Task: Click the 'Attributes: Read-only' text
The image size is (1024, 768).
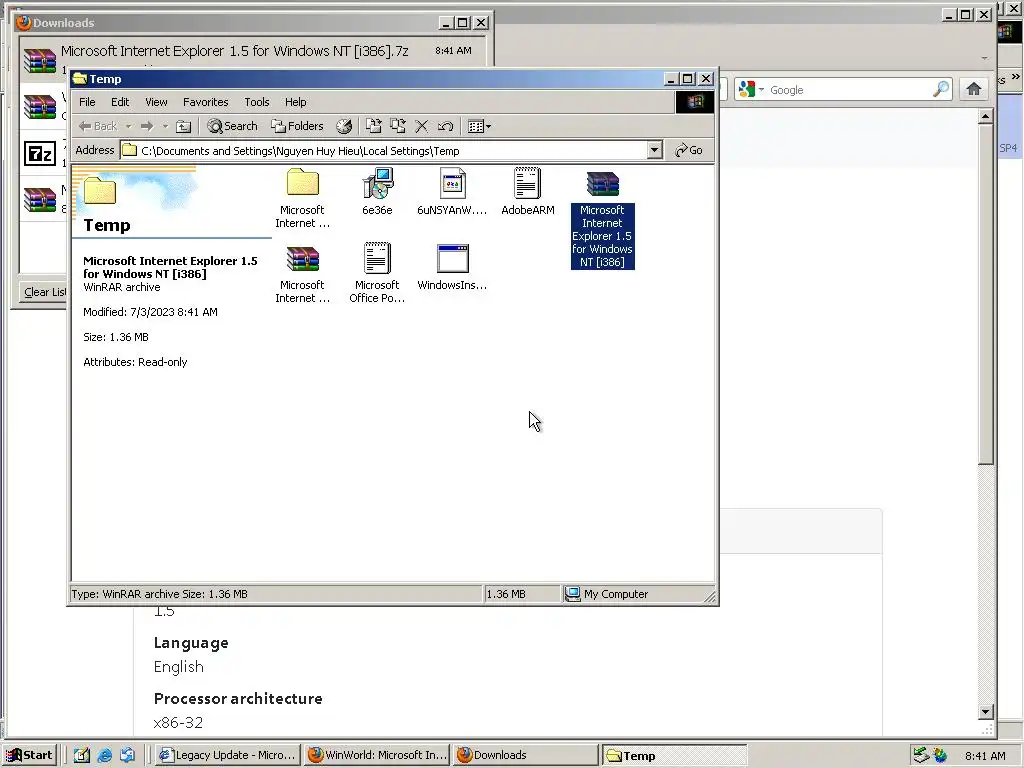Action: tap(135, 362)
